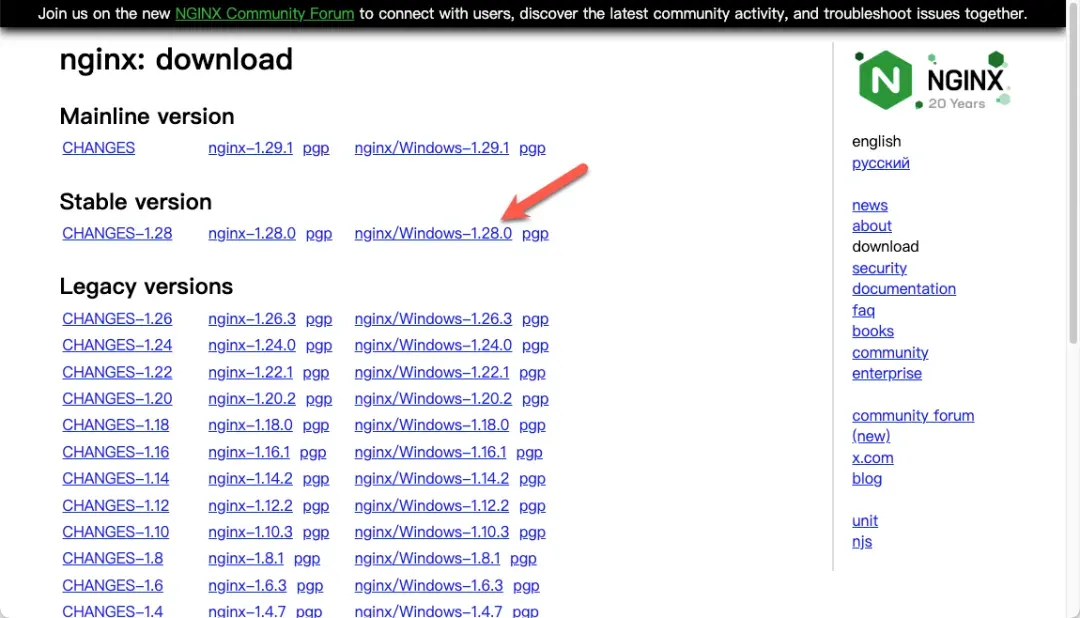Download nginx/Windows-1.18.0
The width and height of the screenshot is (1080, 618).
tap(431, 424)
